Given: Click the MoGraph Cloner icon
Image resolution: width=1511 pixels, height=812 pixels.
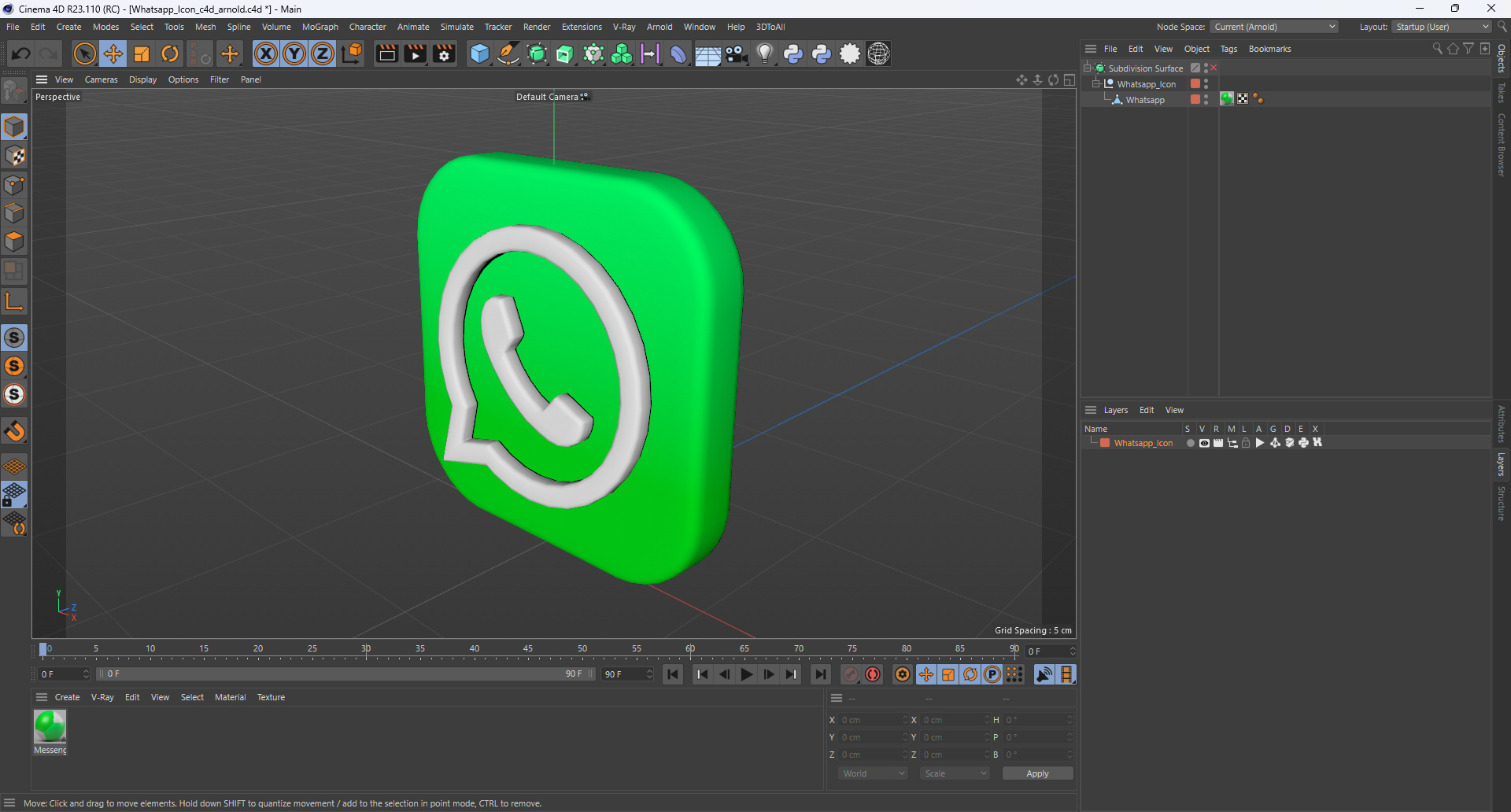Looking at the screenshot, I should click(622, 54).
